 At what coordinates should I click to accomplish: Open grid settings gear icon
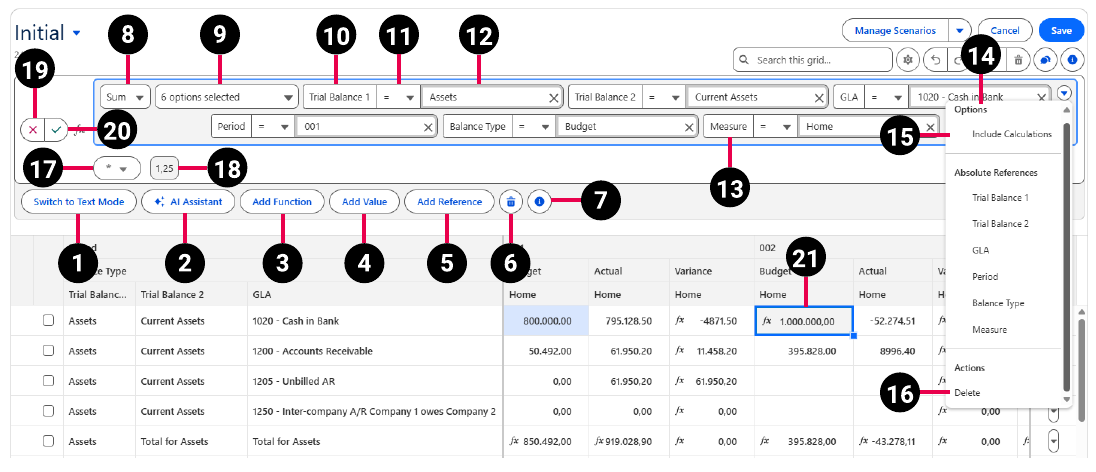point(908,60)
